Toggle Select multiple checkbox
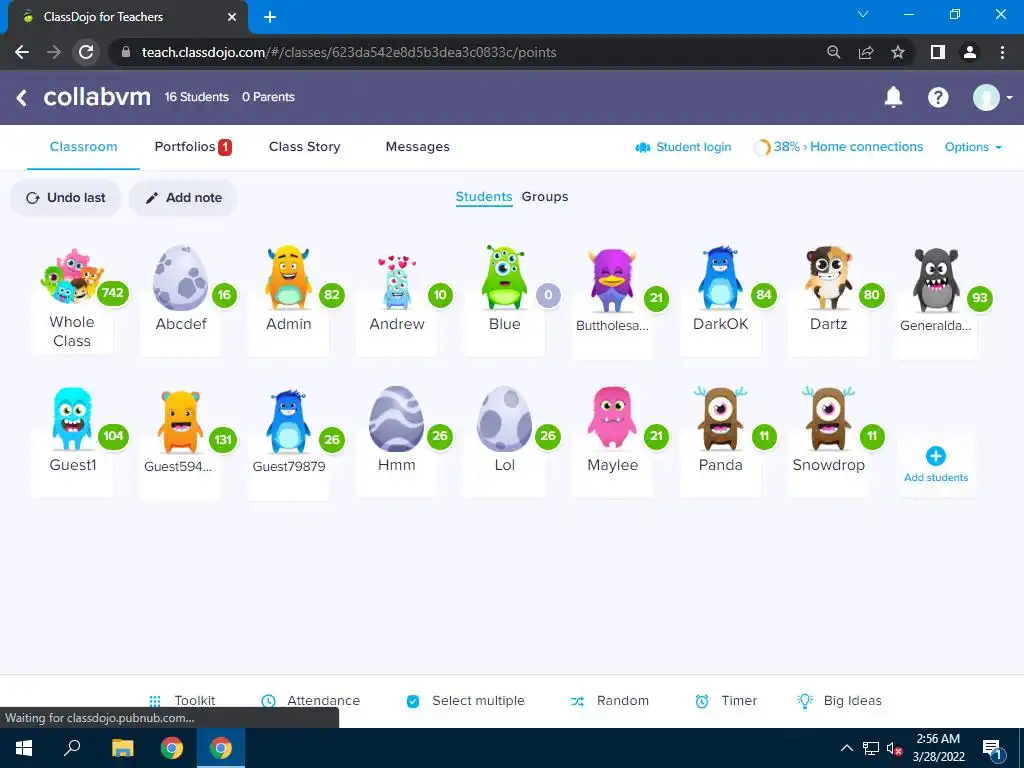 click(413, 701)
